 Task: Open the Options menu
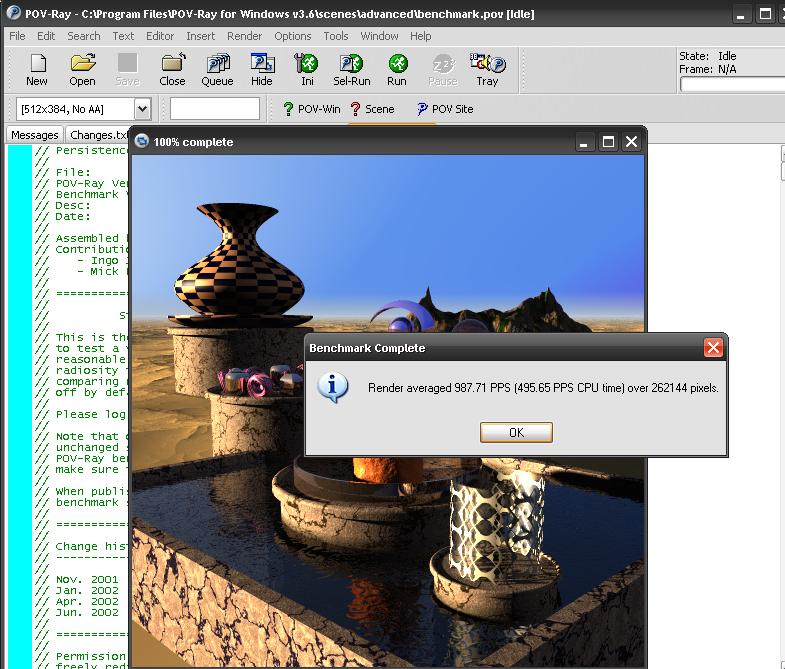click(293, 36)
